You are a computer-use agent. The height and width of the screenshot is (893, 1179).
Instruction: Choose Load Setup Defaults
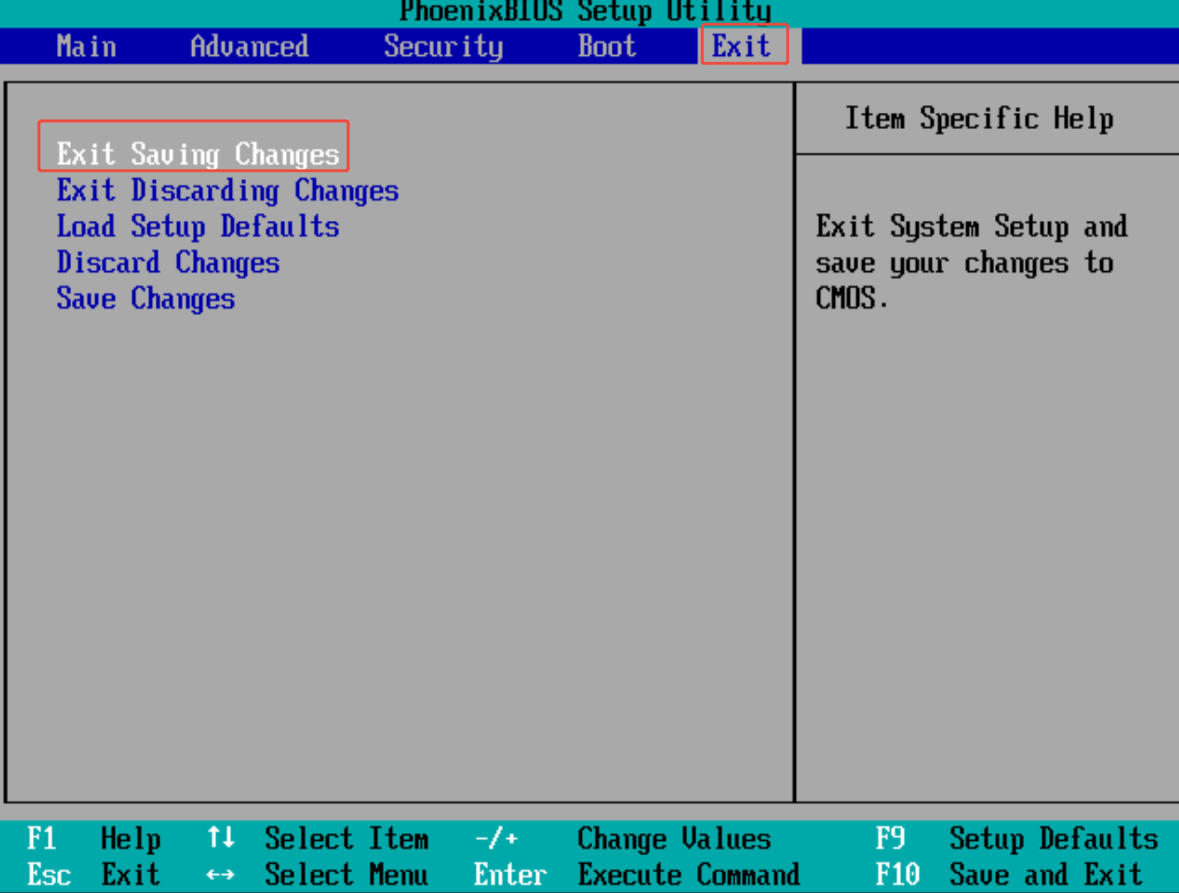pyautogui.click(x=198, y=226)
